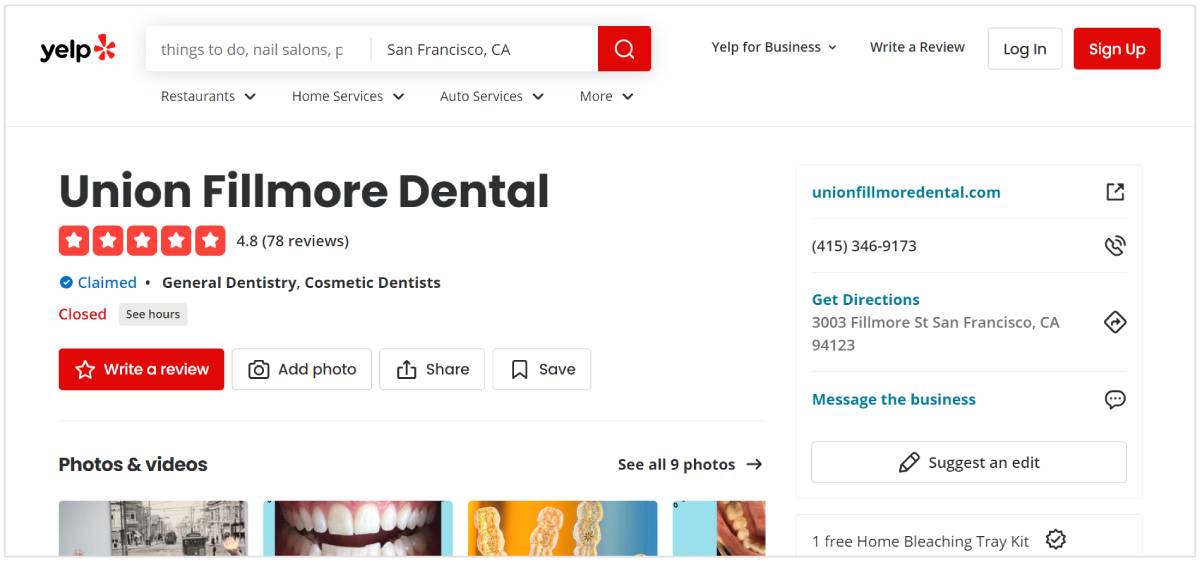Screen dimensions: 1200x562
Task: Click the verified badge beside Bleaching Tray Kit
Action: pos(1055,540)
